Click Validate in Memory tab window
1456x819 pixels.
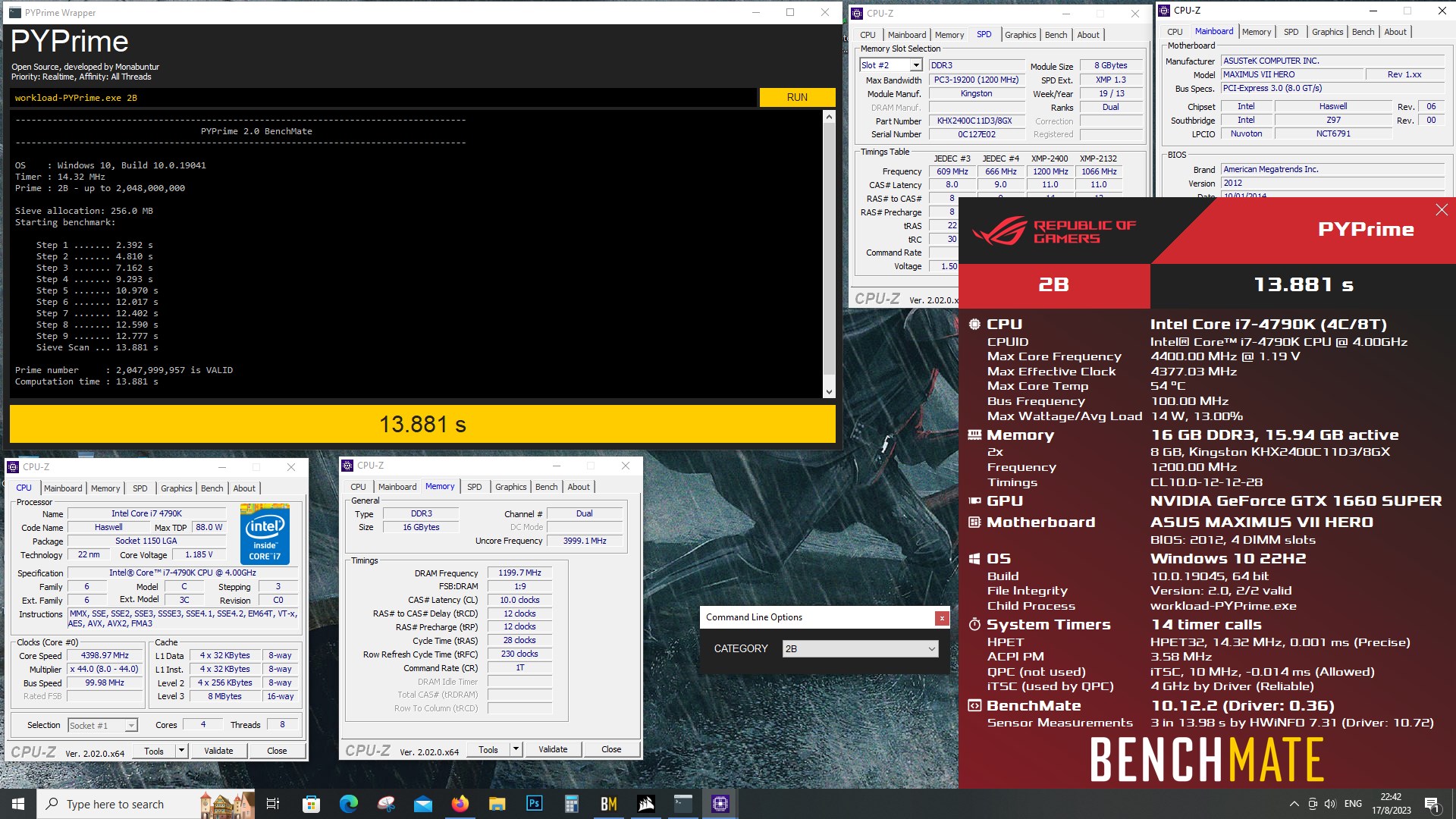tap(553, 749)
